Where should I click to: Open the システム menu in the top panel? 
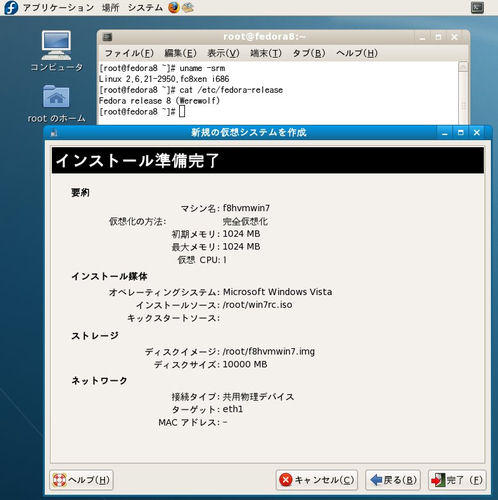pyautogui.click(x=145, y=7)
